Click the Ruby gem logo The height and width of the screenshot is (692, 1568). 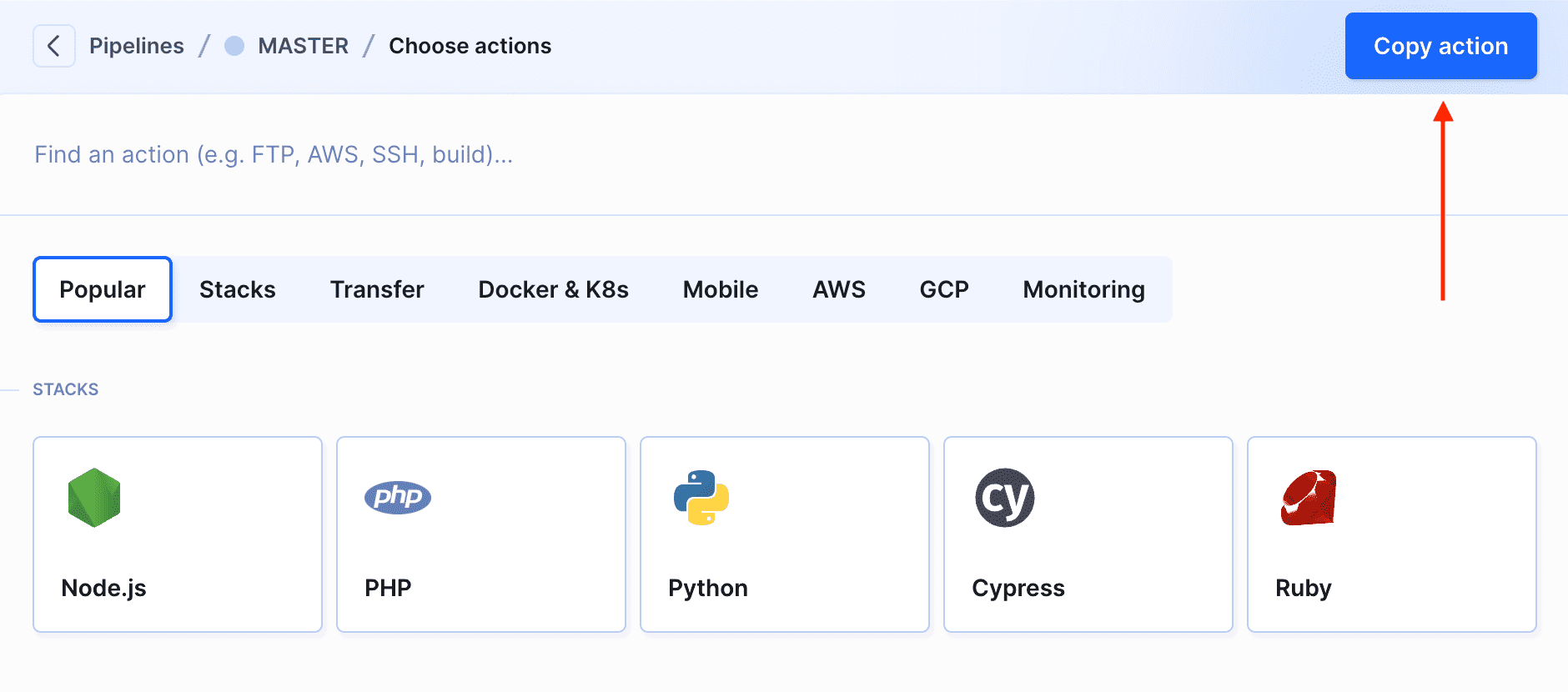click(x=1309, y=498)
